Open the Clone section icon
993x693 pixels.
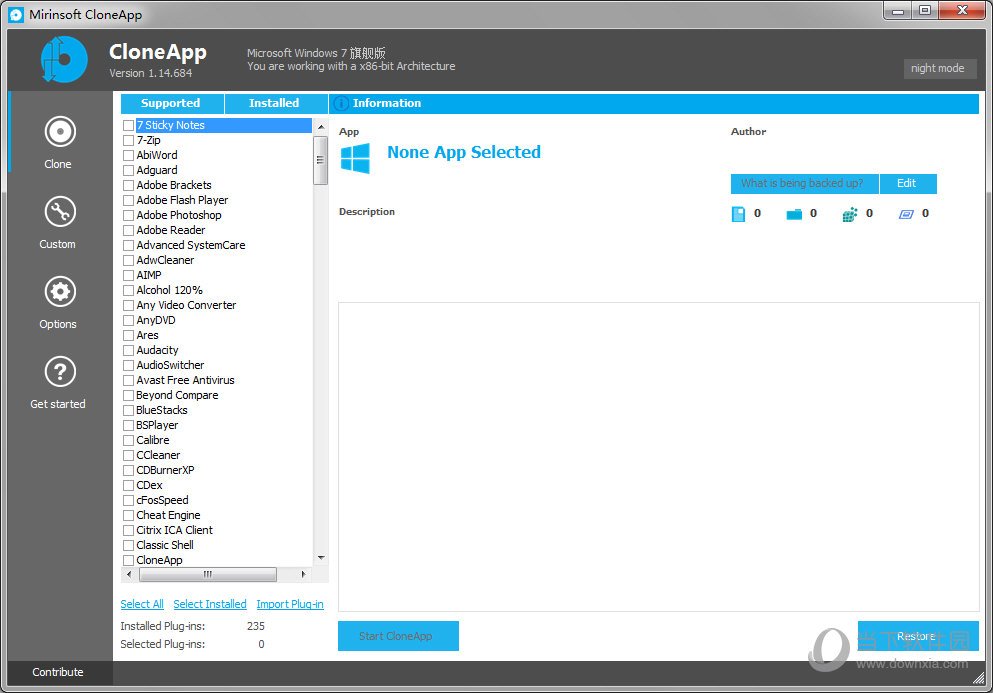(59, 132)
